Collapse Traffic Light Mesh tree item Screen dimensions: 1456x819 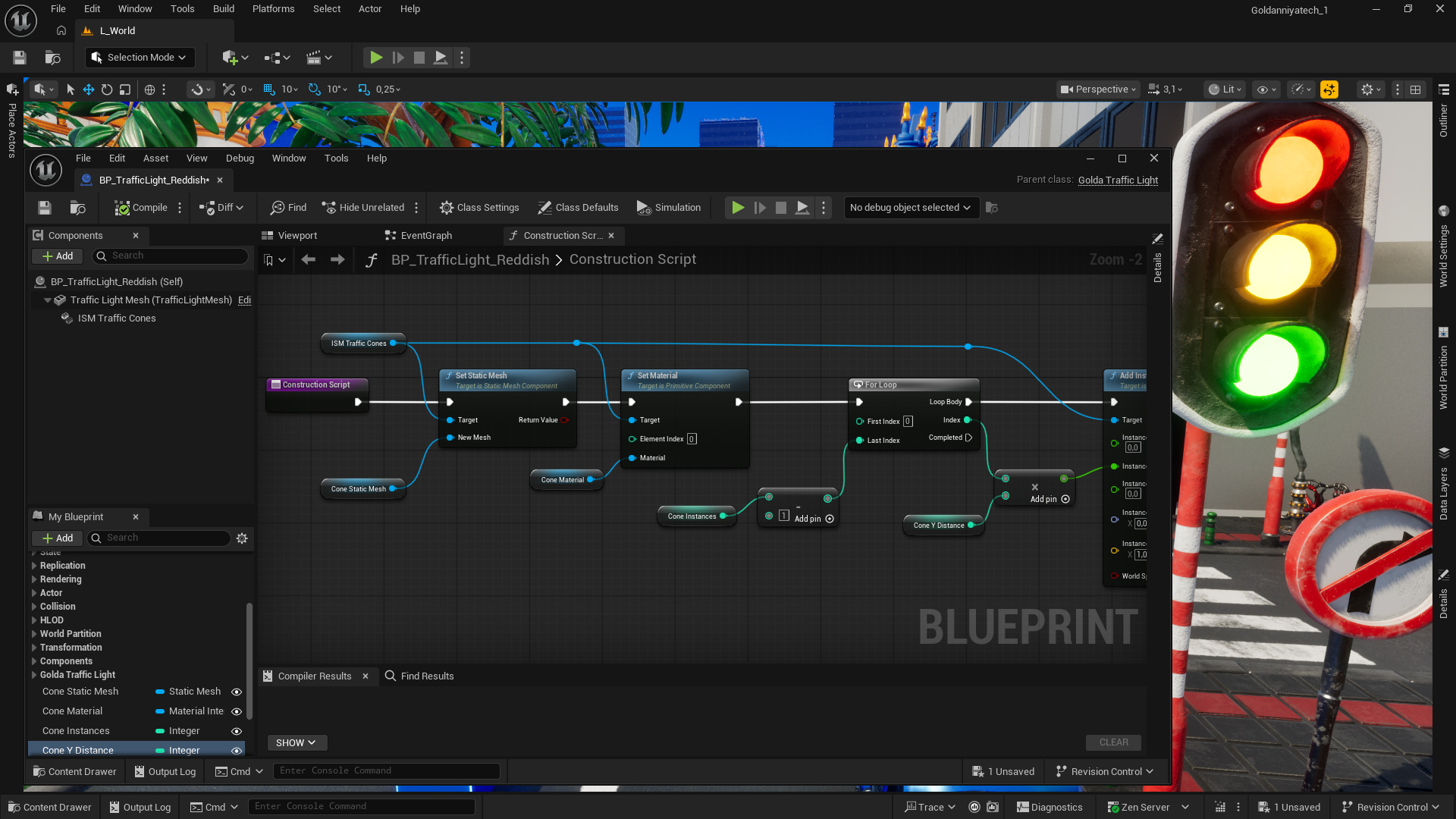tap(48, 300)
